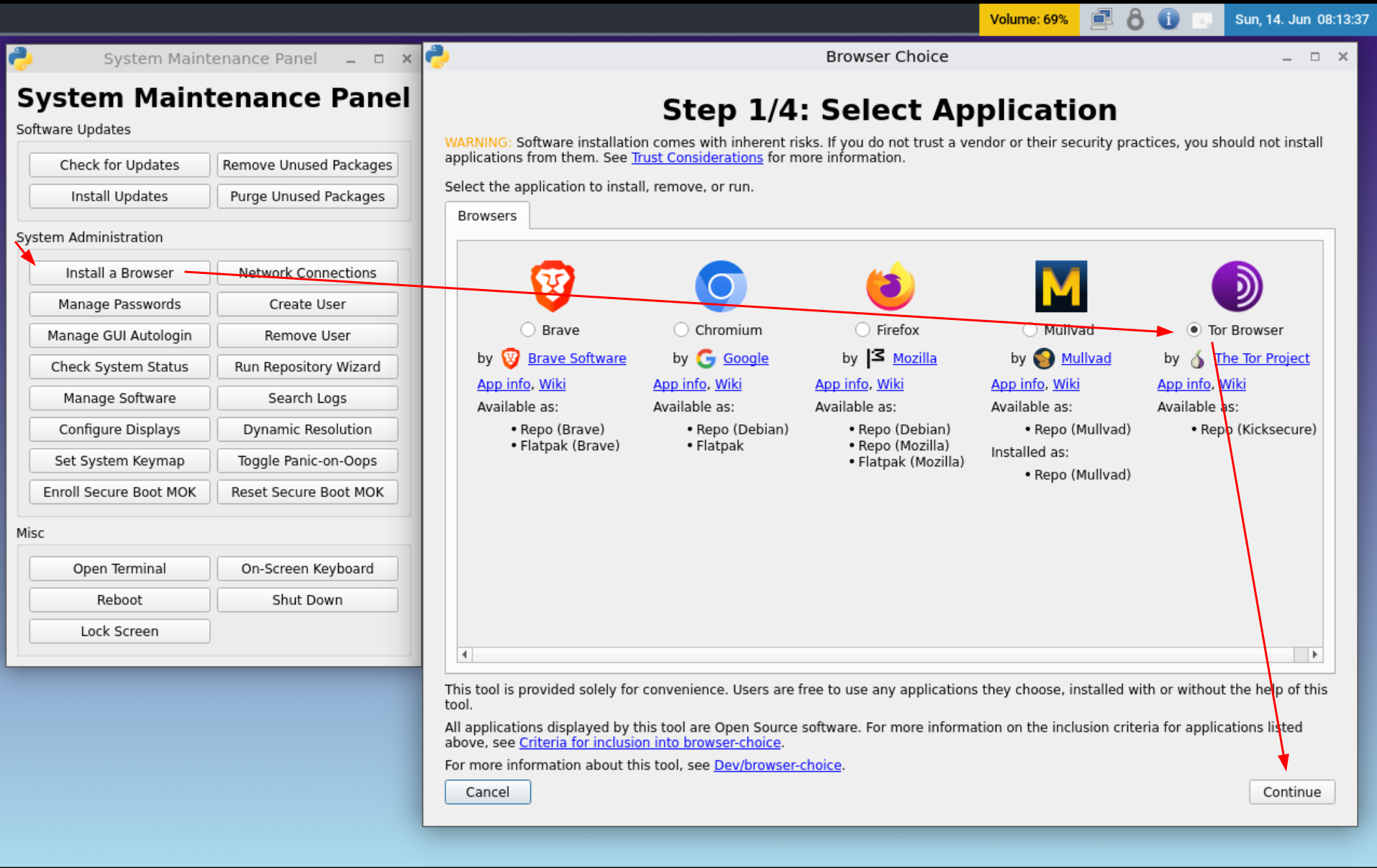Open The Tor Project link
Viewport: 1377px width, 868px height.
(x=1263, y=358)
